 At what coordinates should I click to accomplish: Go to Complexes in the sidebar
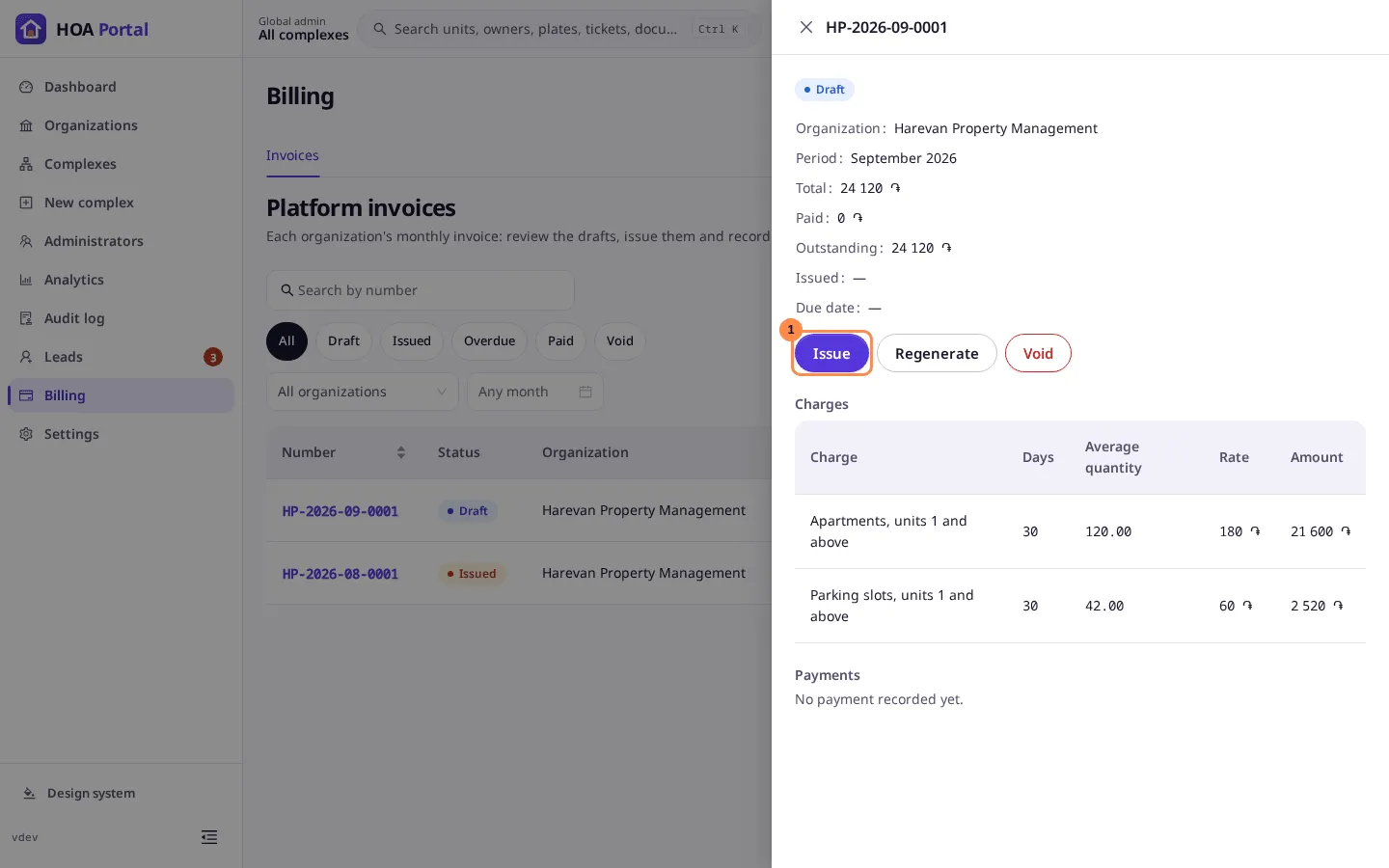tap(121, 164)
